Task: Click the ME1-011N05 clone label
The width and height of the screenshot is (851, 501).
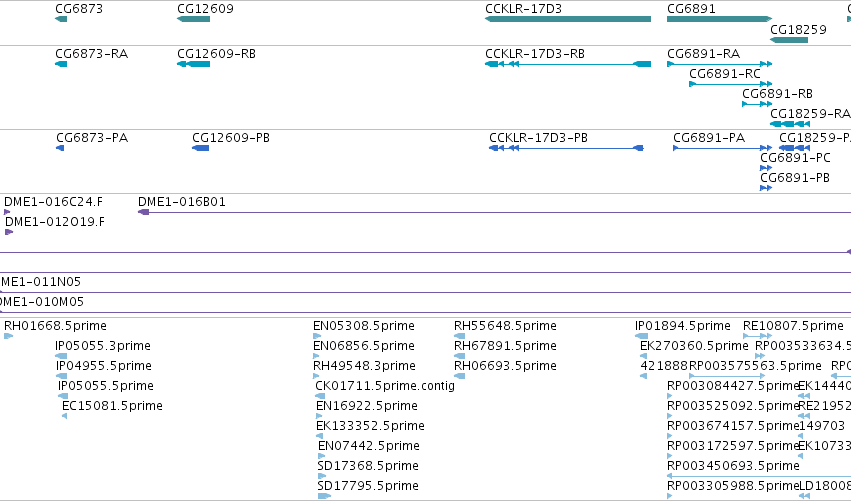Action: coord(41,282)
